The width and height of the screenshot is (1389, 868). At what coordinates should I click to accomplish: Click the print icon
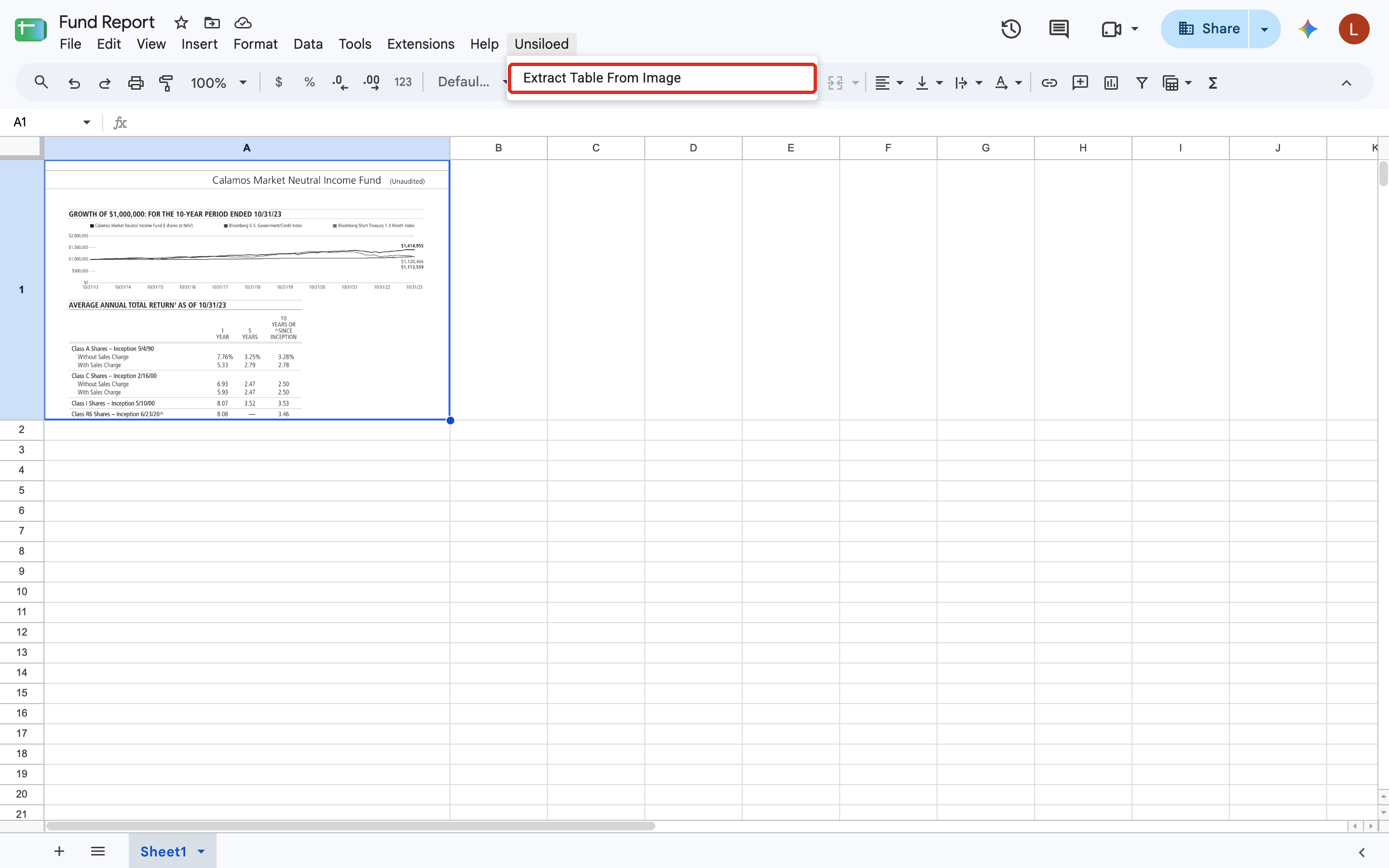(x=136, y=82)
